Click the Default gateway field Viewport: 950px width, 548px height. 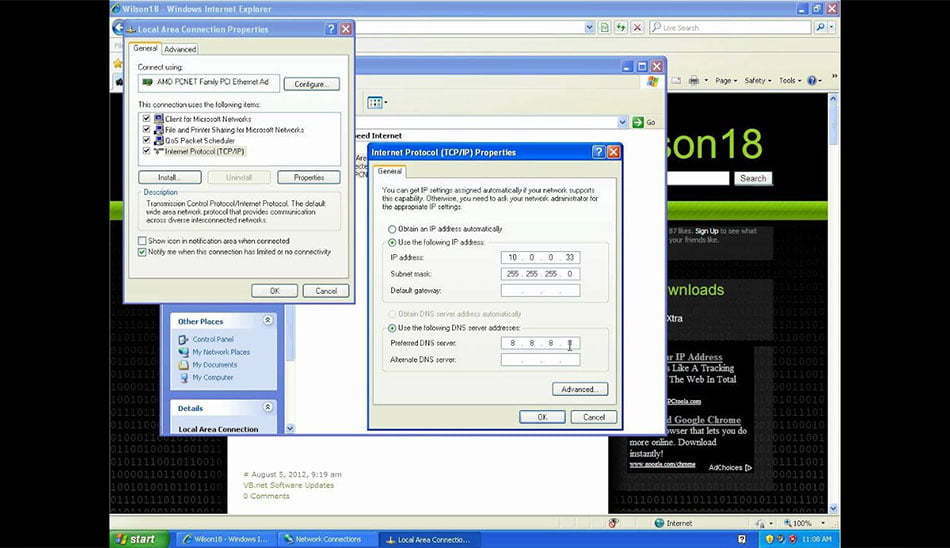coord(540,291)
